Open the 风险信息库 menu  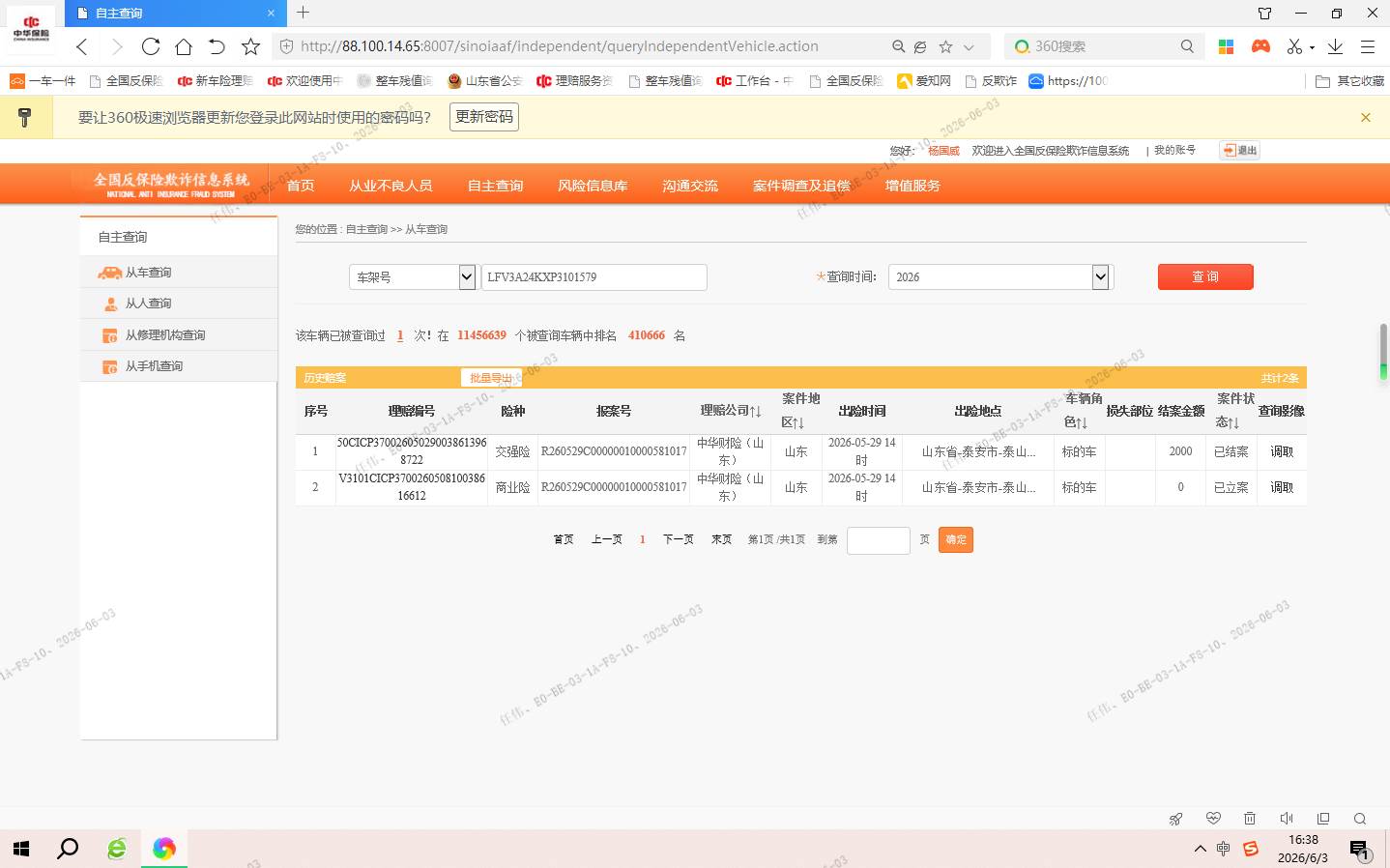point(593,186)
